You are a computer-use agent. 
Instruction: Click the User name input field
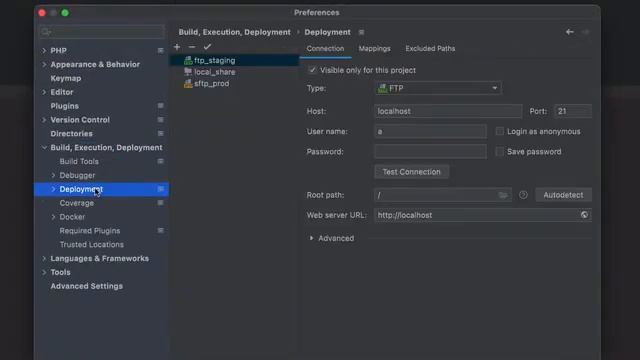(431, 131)
